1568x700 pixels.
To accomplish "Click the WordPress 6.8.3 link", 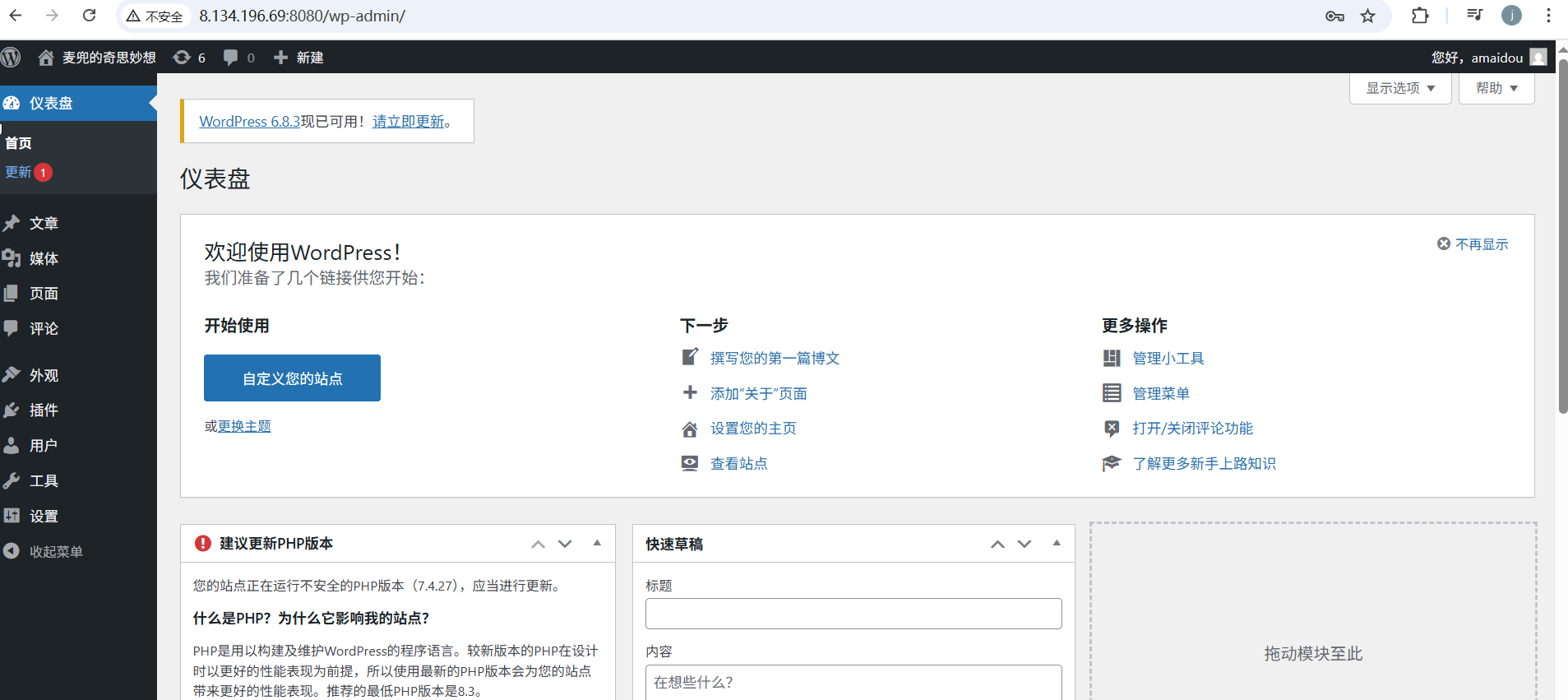I will (x=250, y=121).
